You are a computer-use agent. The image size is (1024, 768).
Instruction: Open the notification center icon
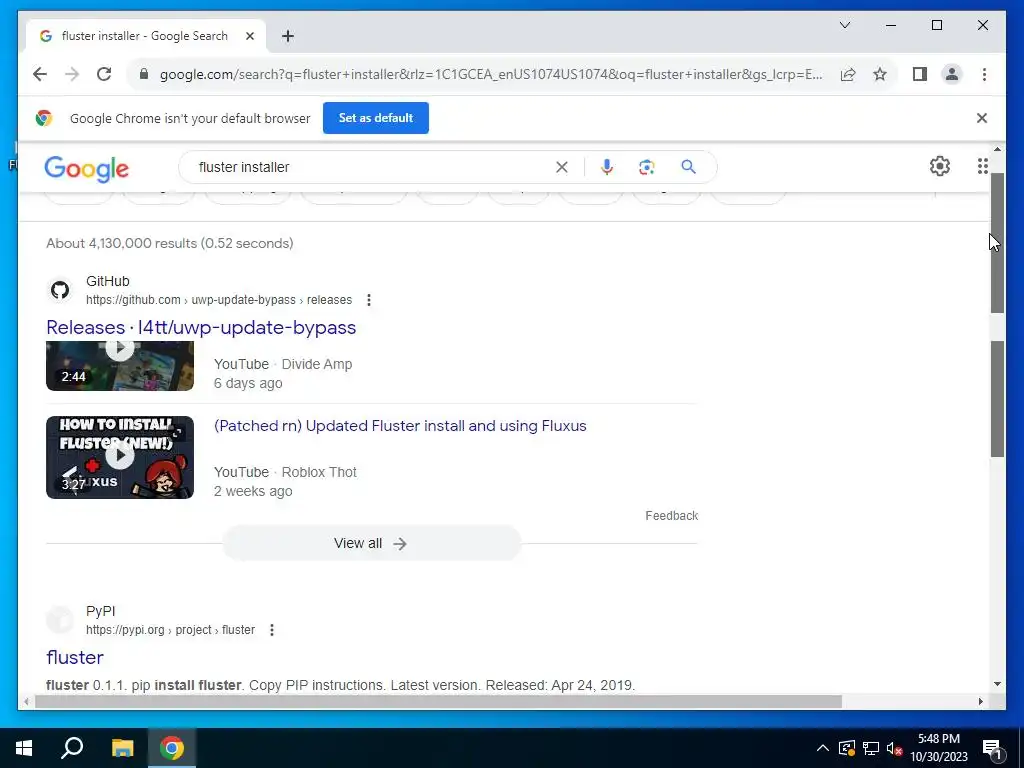(993, 749)
